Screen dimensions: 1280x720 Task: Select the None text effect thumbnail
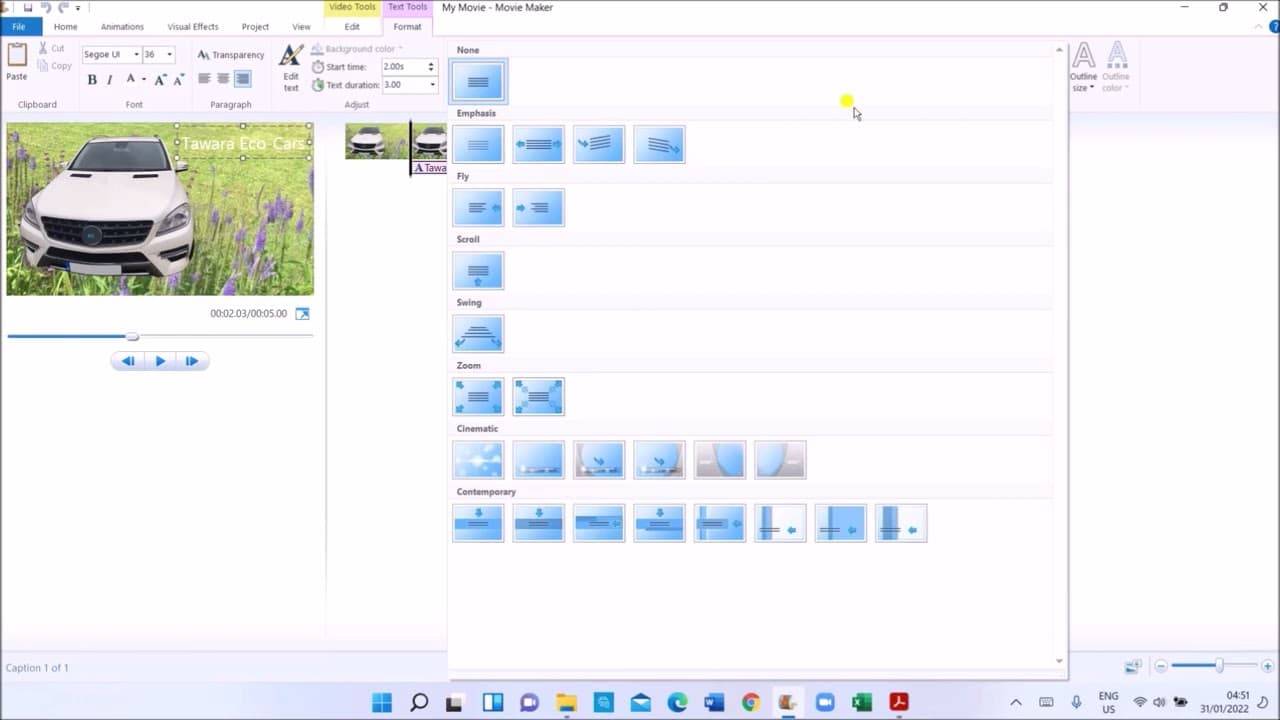tap(478, 81)
